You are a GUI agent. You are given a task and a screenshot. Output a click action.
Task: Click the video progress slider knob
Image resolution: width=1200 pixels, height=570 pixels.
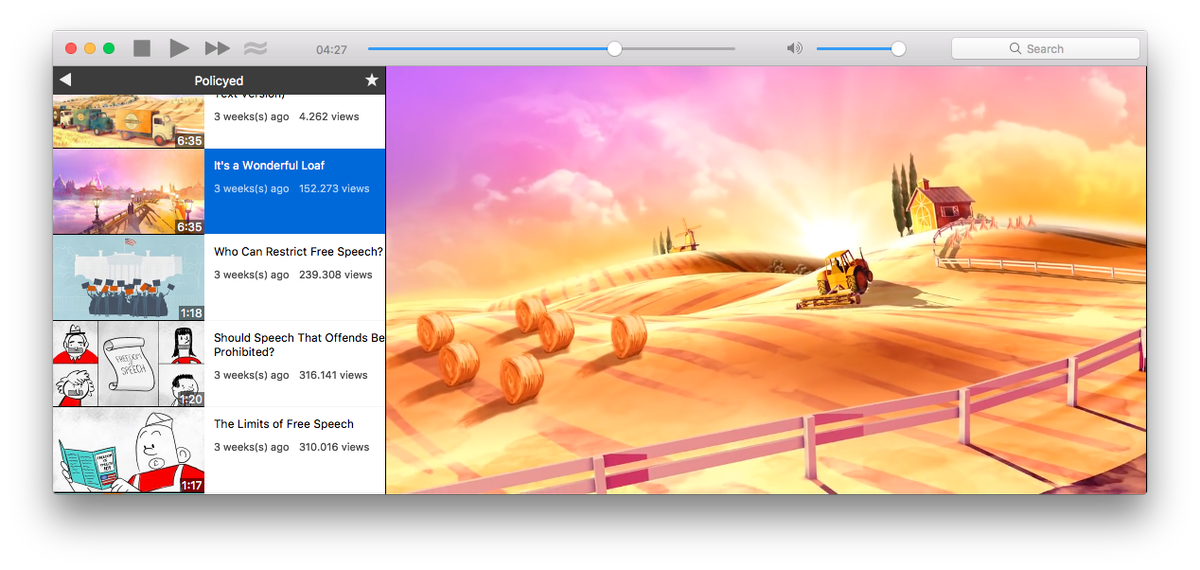614,48
